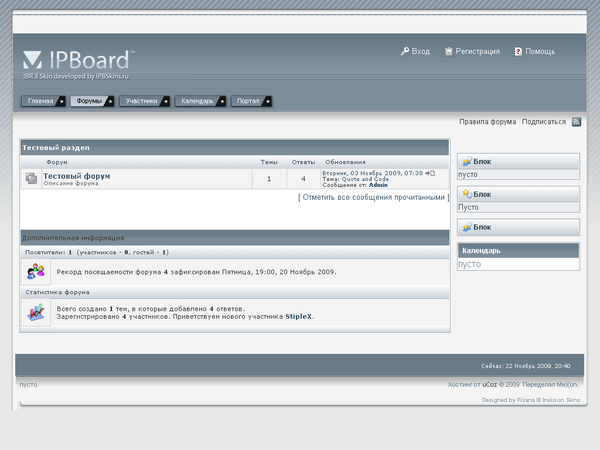Click the RSS feed icon
Viewport: 600px width, 450px height.
coord(576,122)
